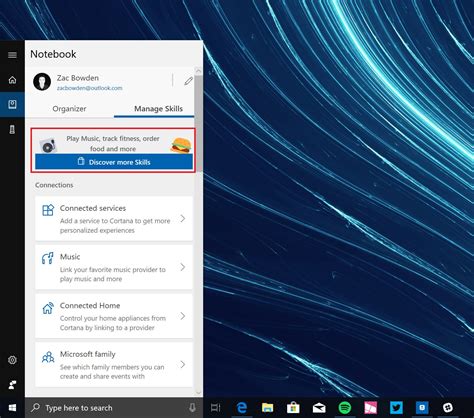Edit profile with pencil icon
The image size is (474, 418).
coord(188,81)
